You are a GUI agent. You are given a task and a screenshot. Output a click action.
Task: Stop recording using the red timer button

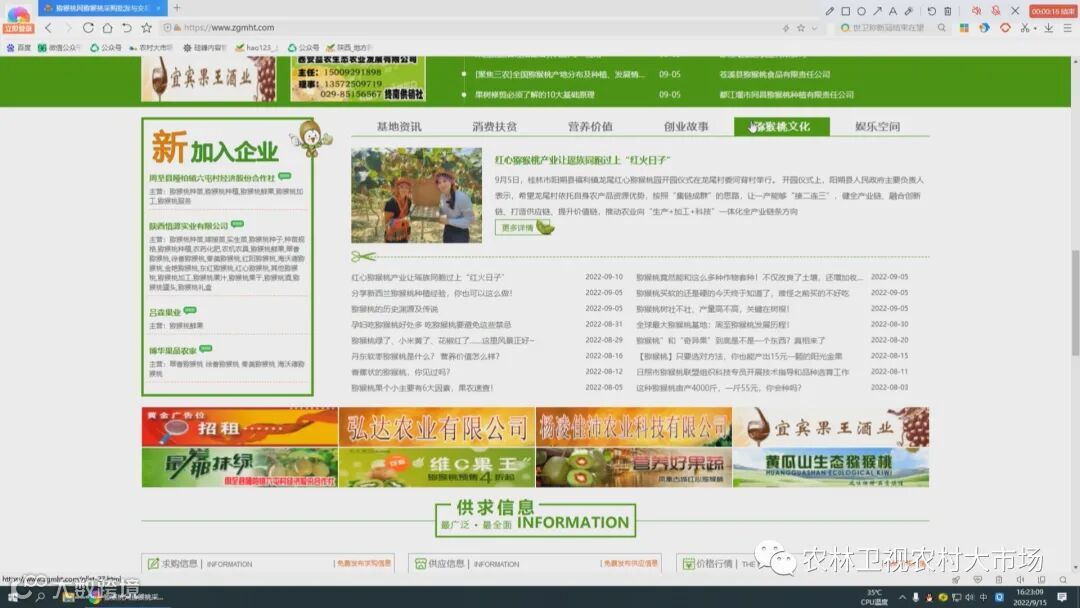(x=1052, y=11)
